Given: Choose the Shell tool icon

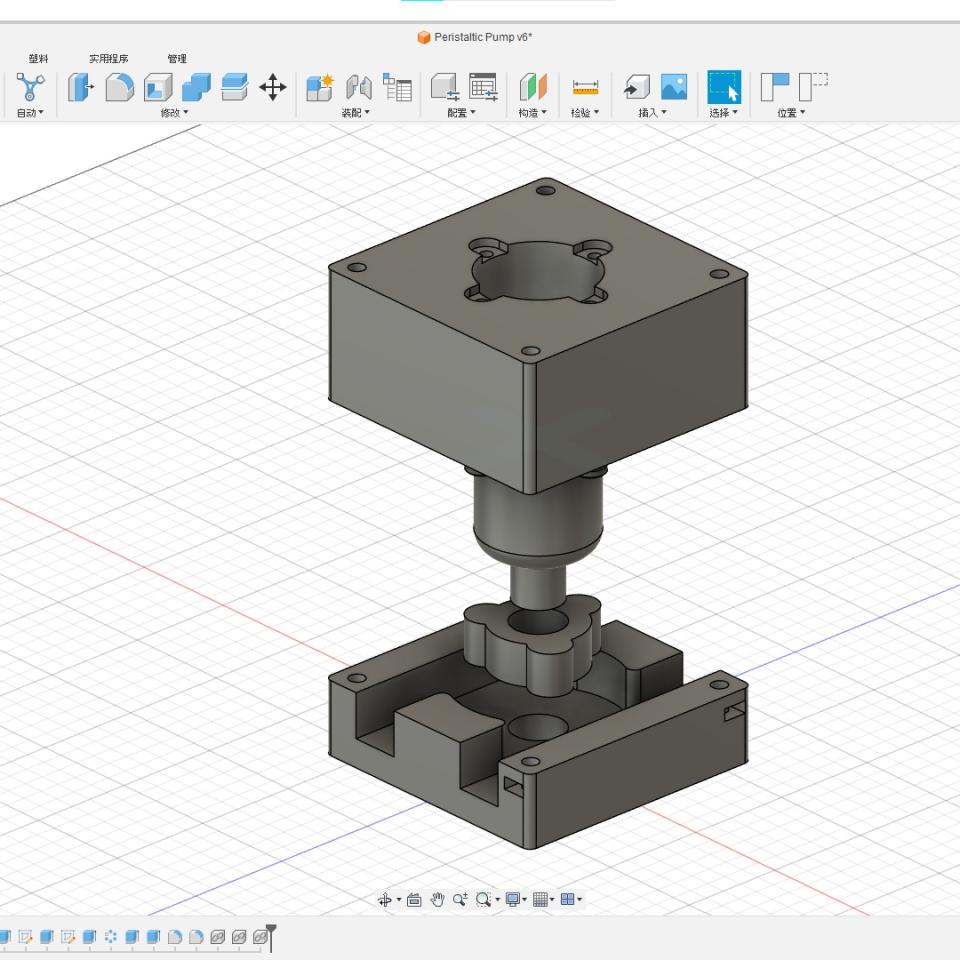Looking at the screenshot, I should [x=158, y=87].
